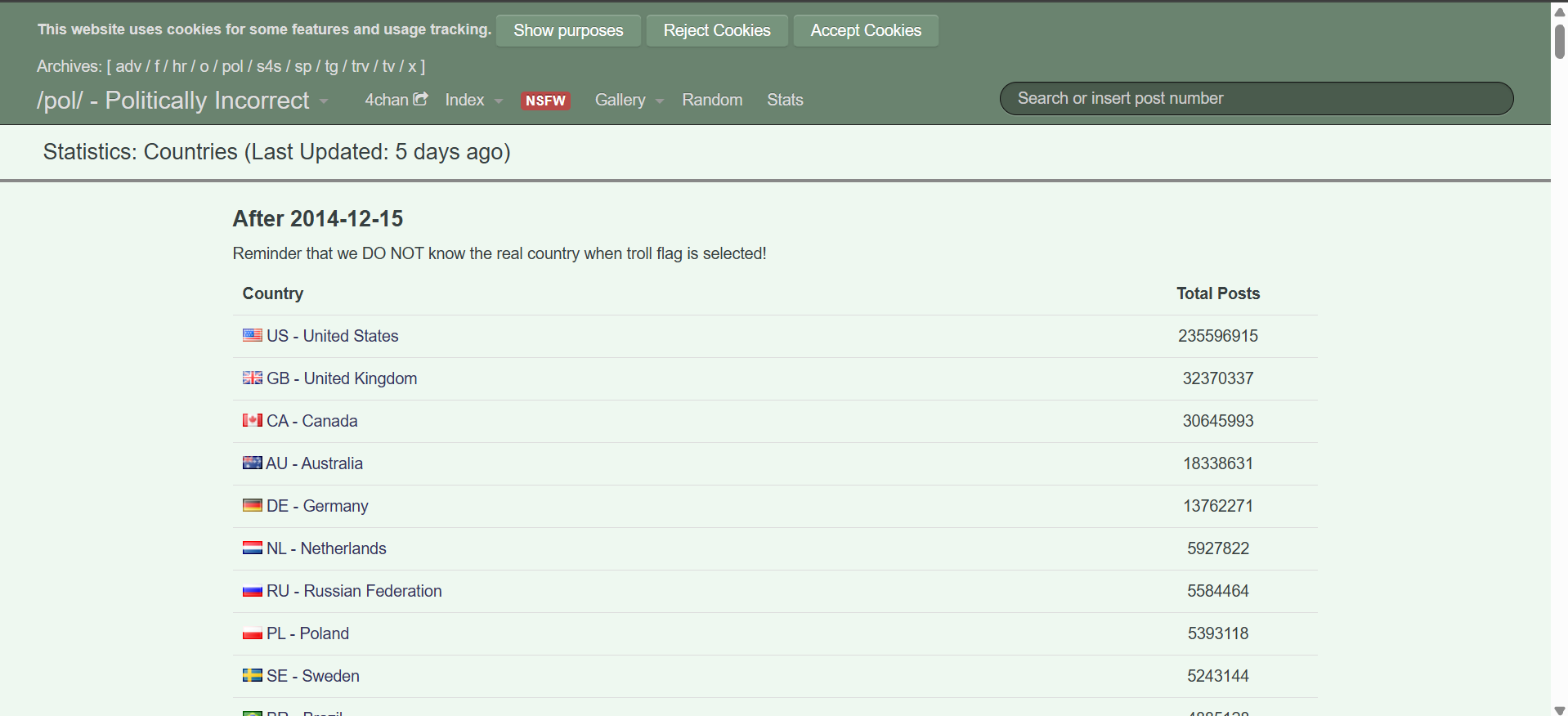The height and width of the screenshot is (716, 1568).
Task: Open the adv archive link
Action: tap(128, 66)
